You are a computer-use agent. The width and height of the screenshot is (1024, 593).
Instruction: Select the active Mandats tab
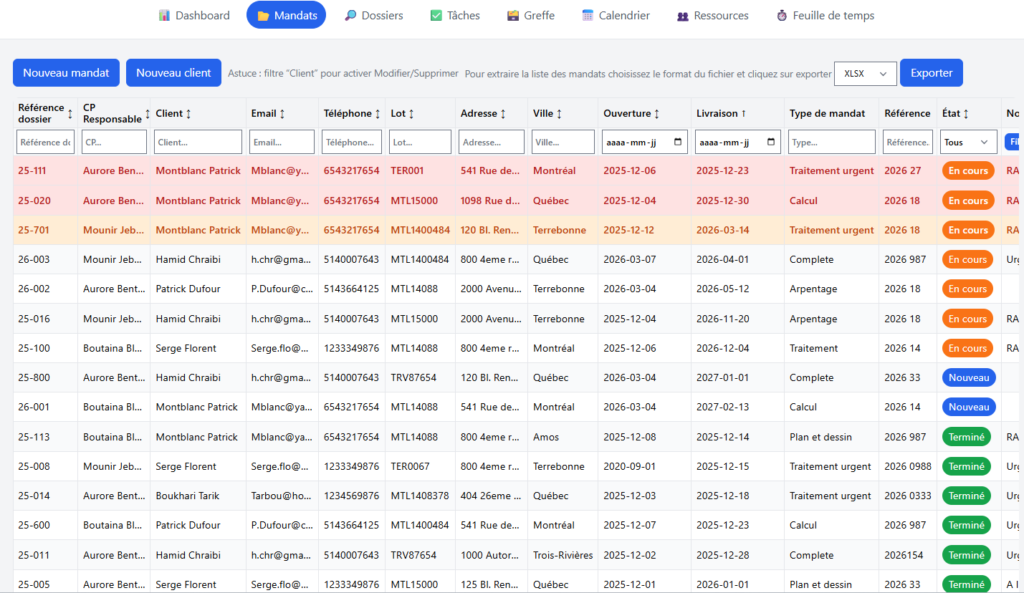point(286,16)
